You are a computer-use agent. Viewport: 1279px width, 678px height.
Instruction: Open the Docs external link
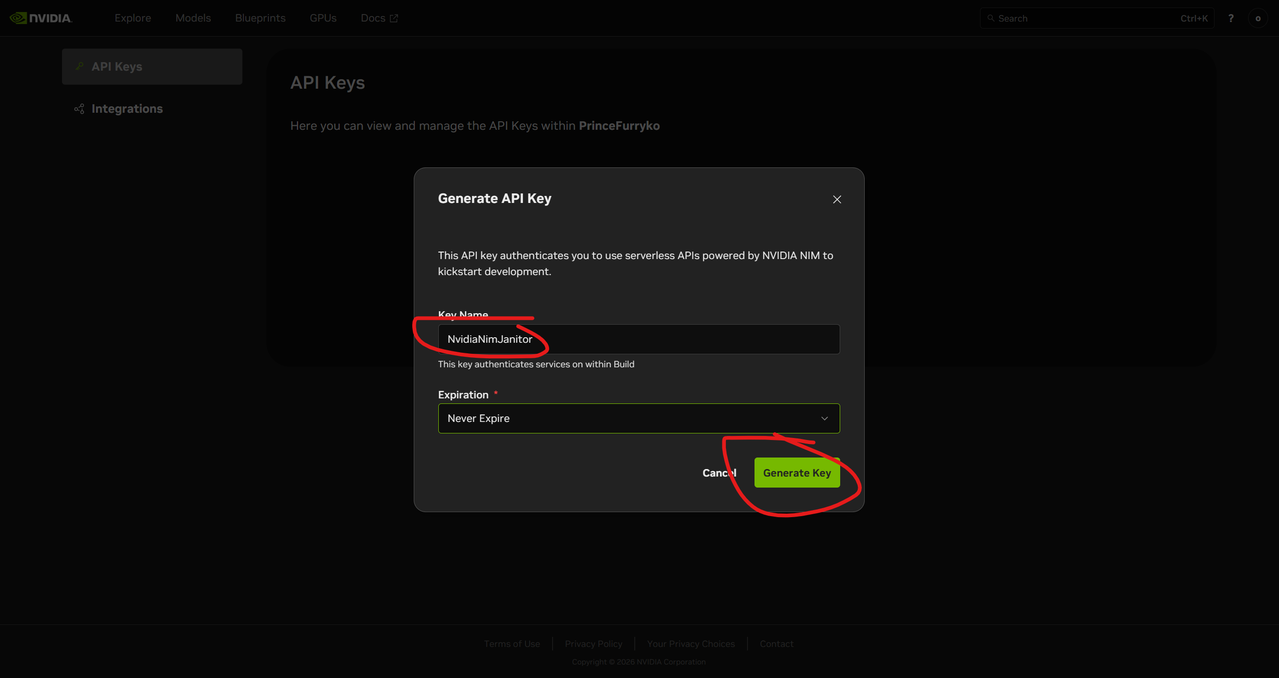click(x=379, y=18)
